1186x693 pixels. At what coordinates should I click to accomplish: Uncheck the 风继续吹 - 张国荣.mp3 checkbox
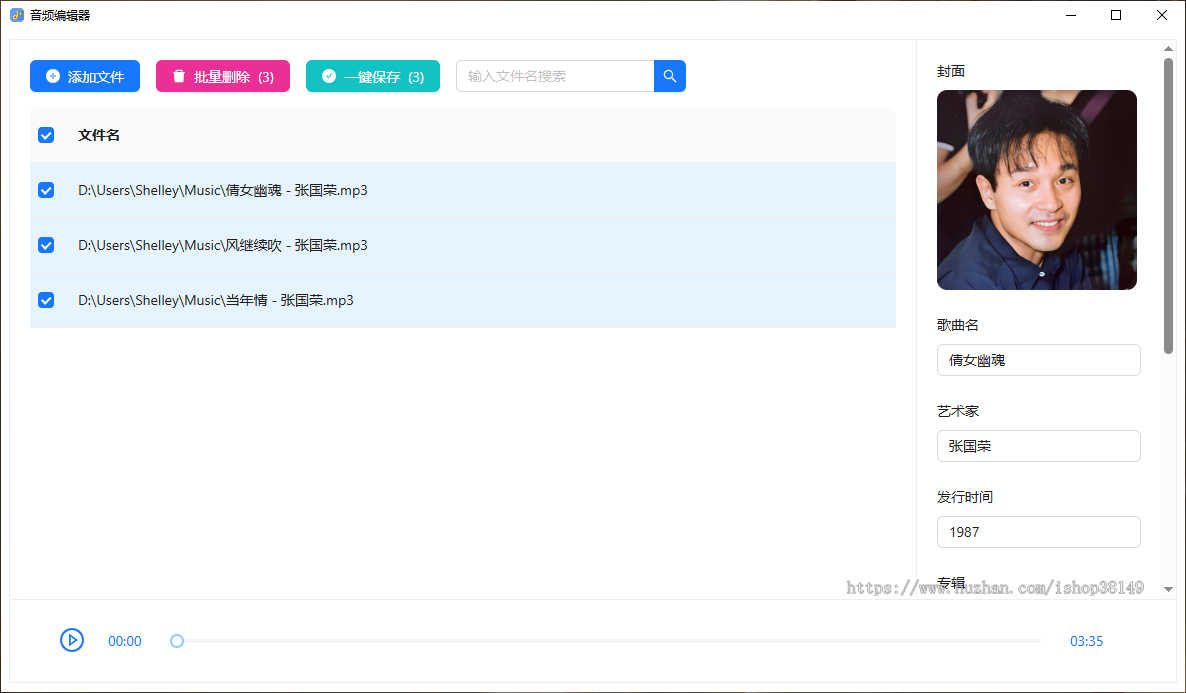(46, 245)
